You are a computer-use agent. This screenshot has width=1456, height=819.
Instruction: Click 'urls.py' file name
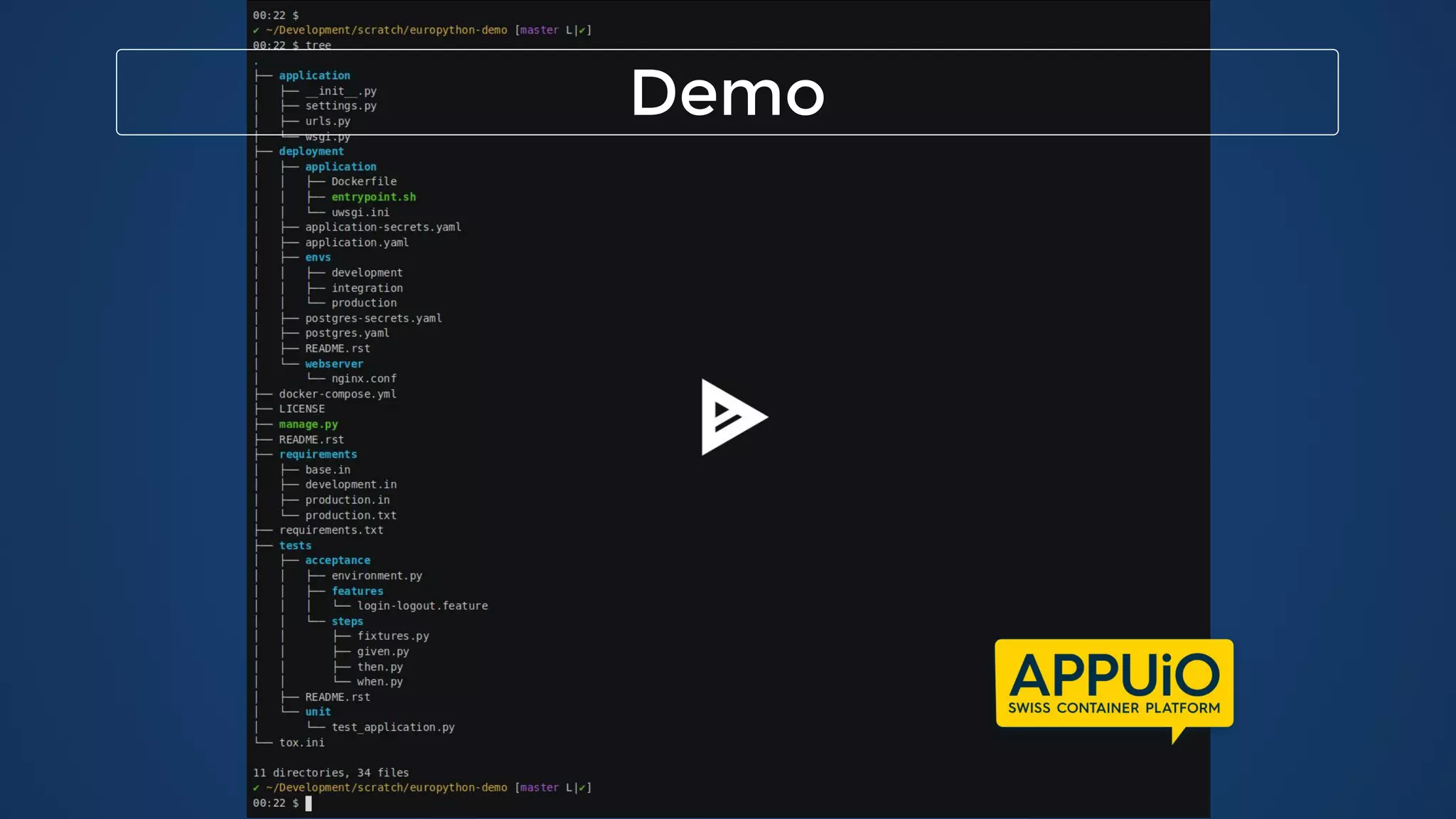[x=328, y=121]
